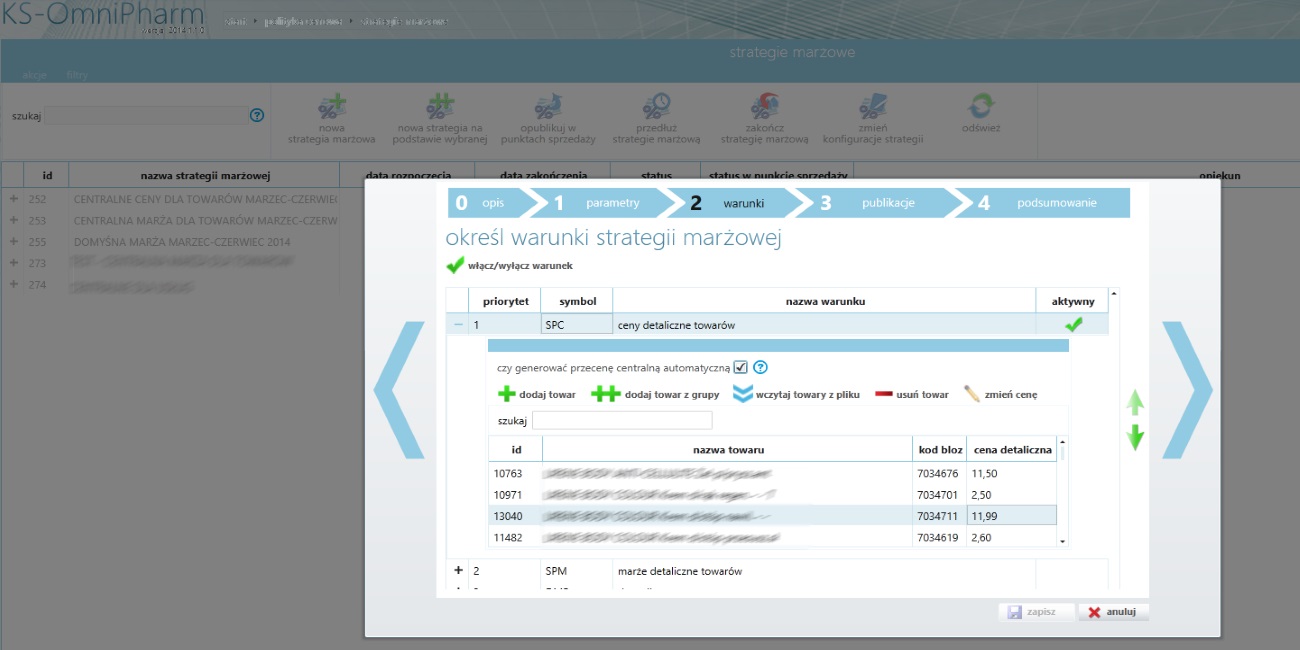Move condition down with green arrow

[x=1135, y=438]
